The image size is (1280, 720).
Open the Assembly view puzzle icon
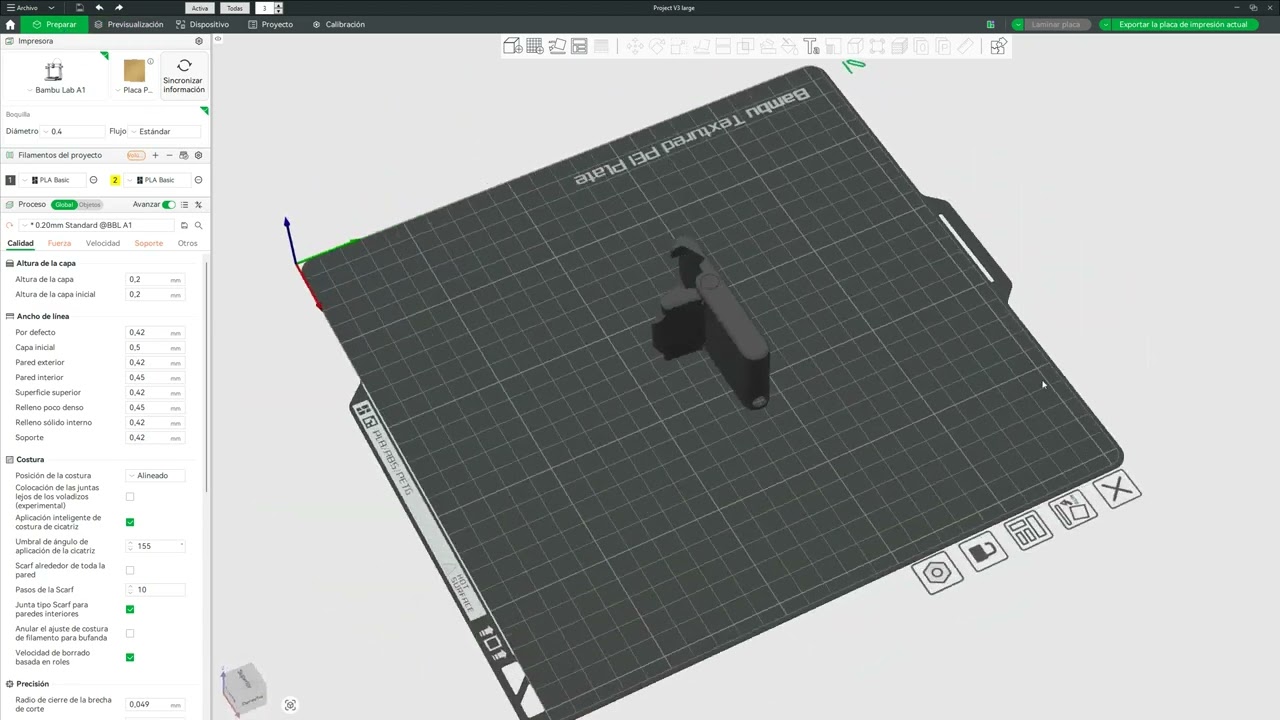tap(999, 46)
